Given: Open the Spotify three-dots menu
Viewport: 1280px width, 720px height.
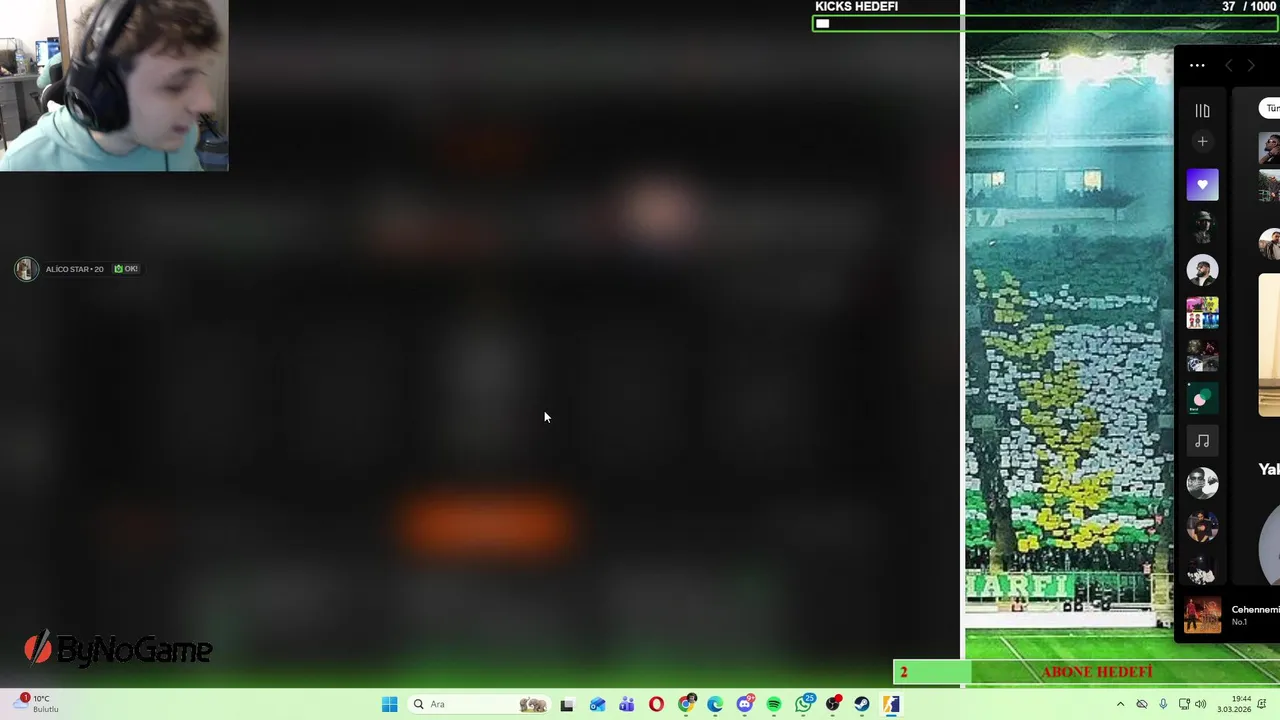Looking at the screenshot, I should tap(1197, 66).
